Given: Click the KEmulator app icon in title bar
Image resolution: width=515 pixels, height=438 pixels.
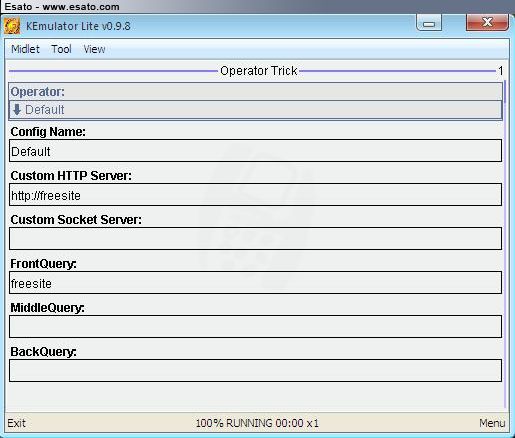Looking at the screenshot, I should pos(12,26).
